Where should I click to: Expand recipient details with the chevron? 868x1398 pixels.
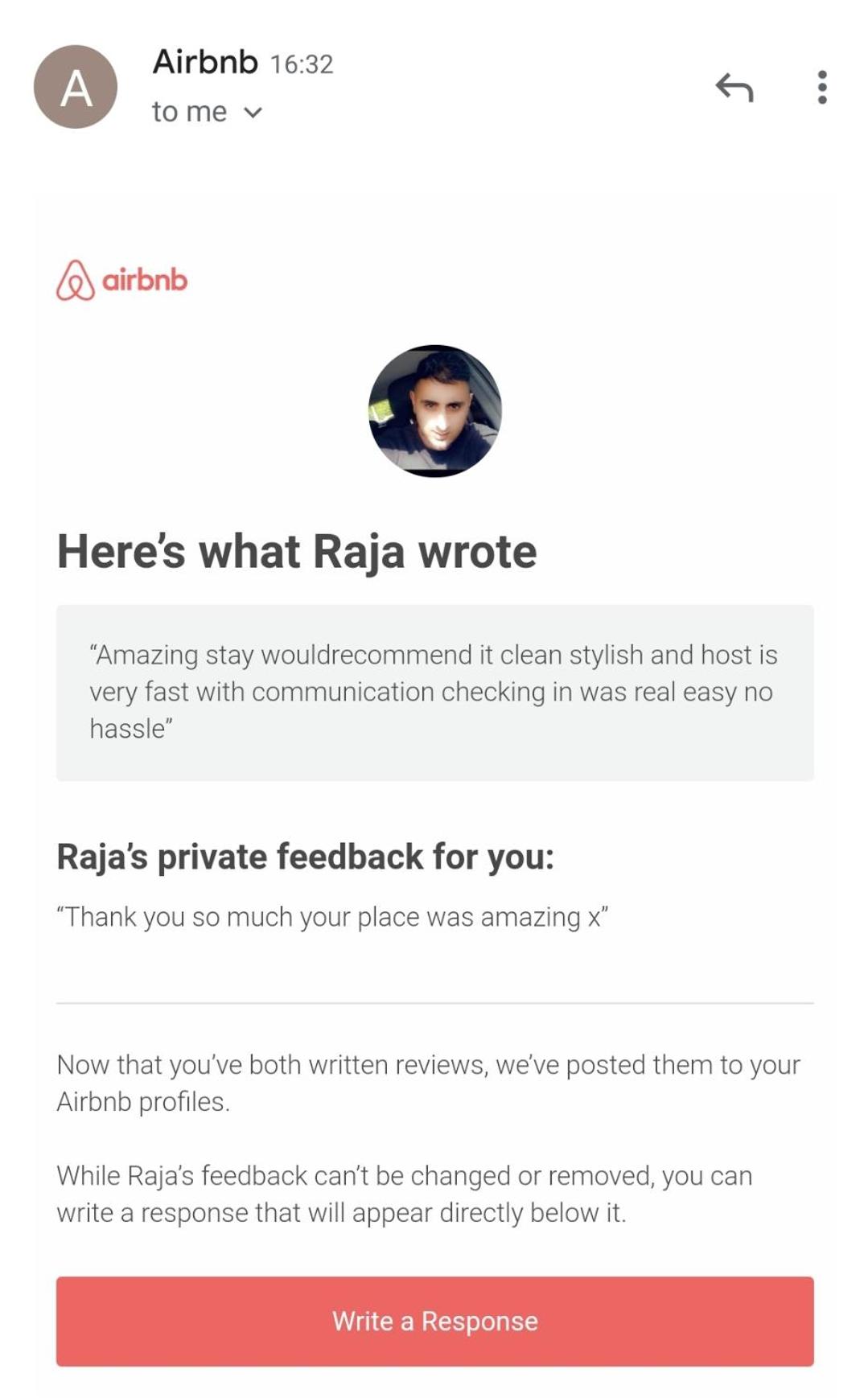coord(253,113)
